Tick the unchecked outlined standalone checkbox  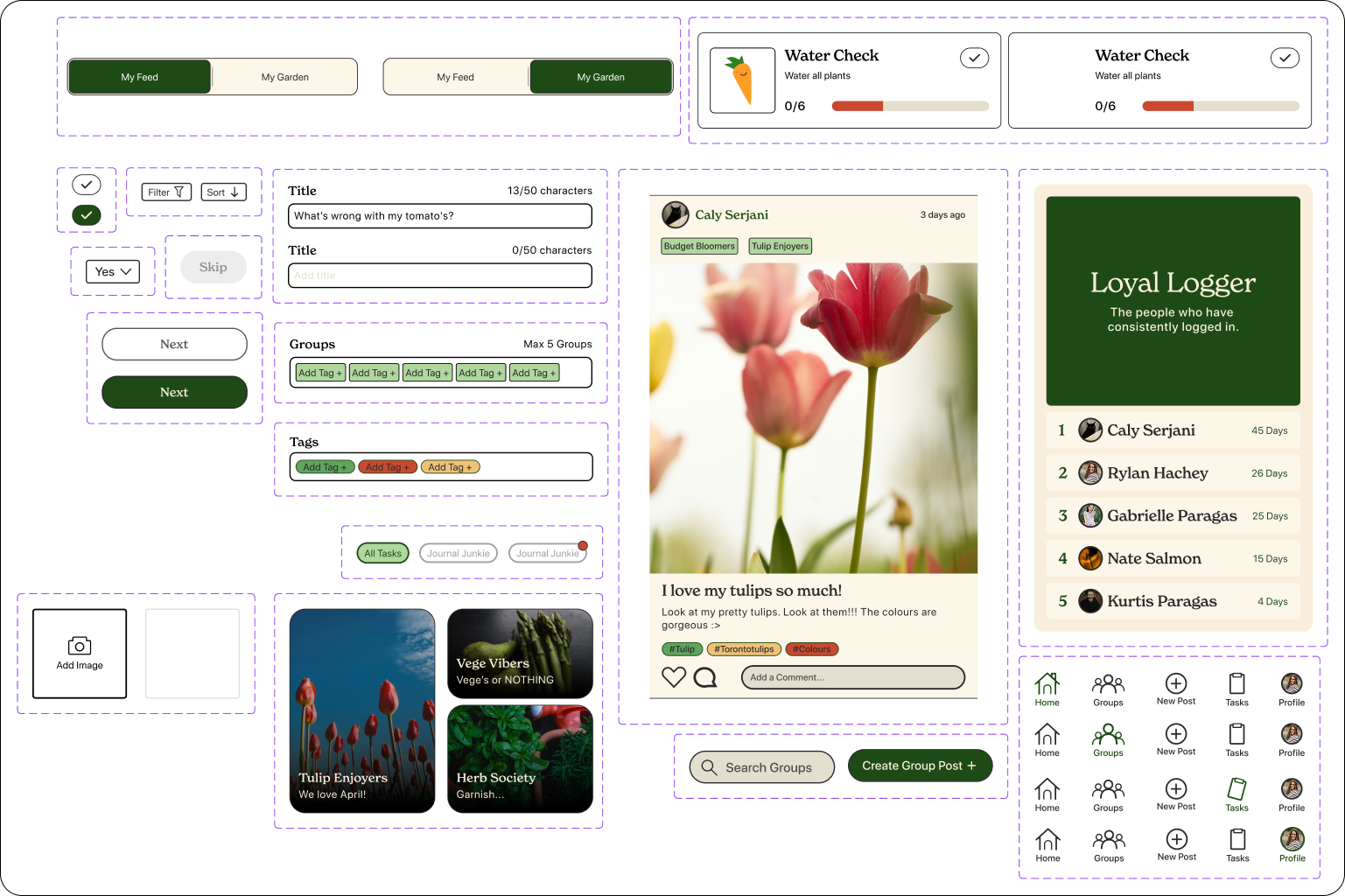pyautogui.click(x=87, y=185)
